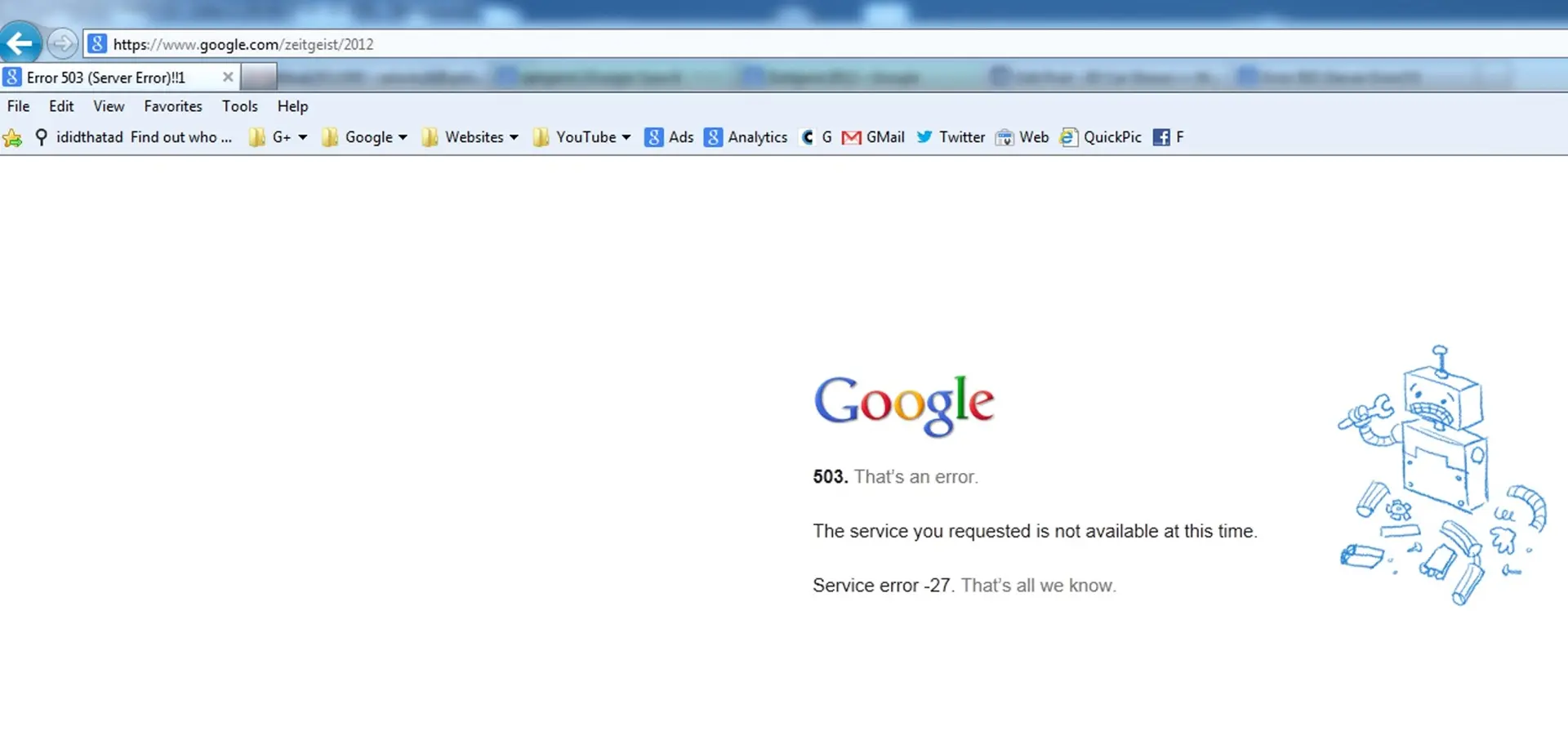Close the Error 503 tab
The image size is (1568, 736).
coord(228,77)
